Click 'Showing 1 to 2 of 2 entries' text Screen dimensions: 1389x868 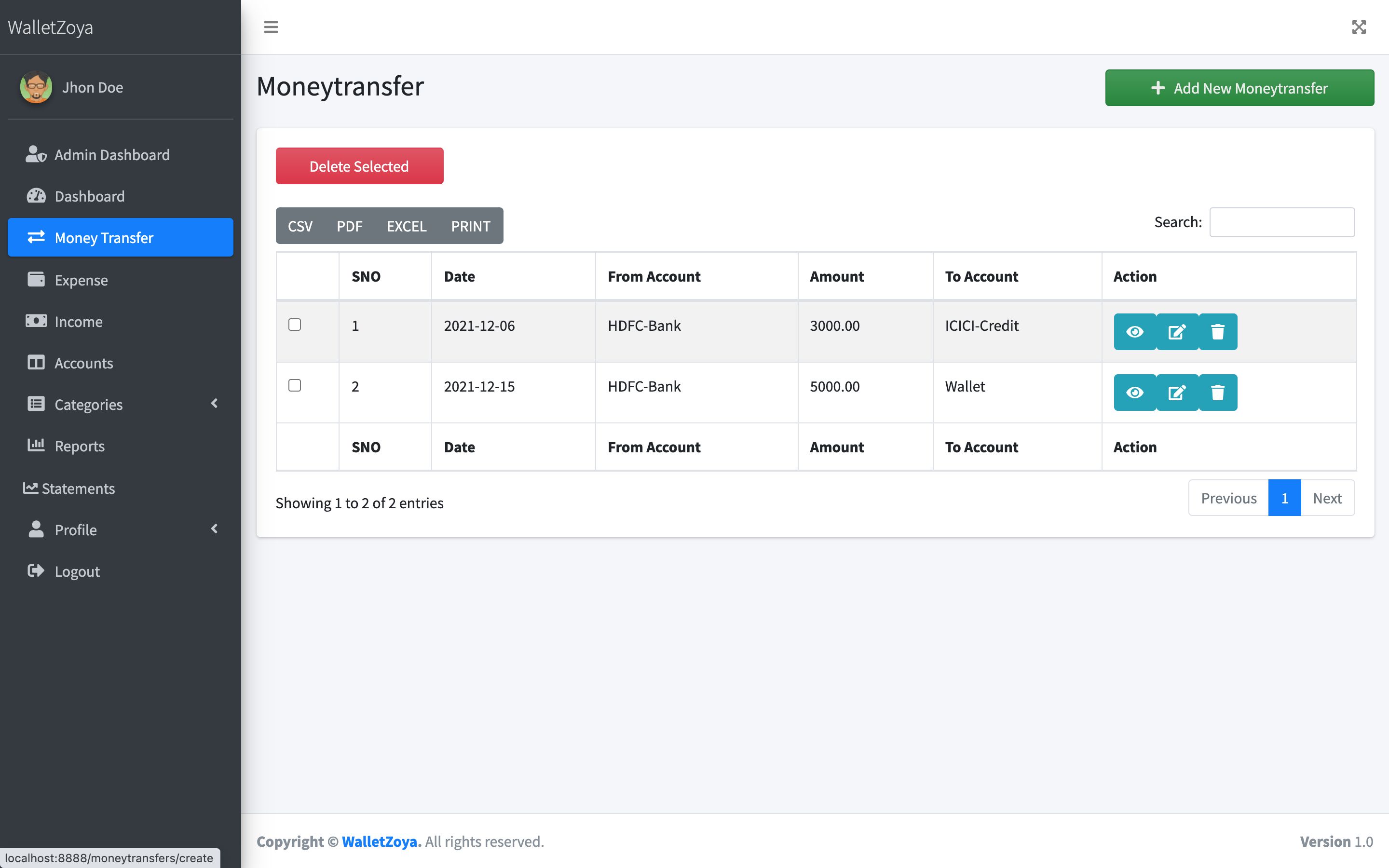pos(359,503)
